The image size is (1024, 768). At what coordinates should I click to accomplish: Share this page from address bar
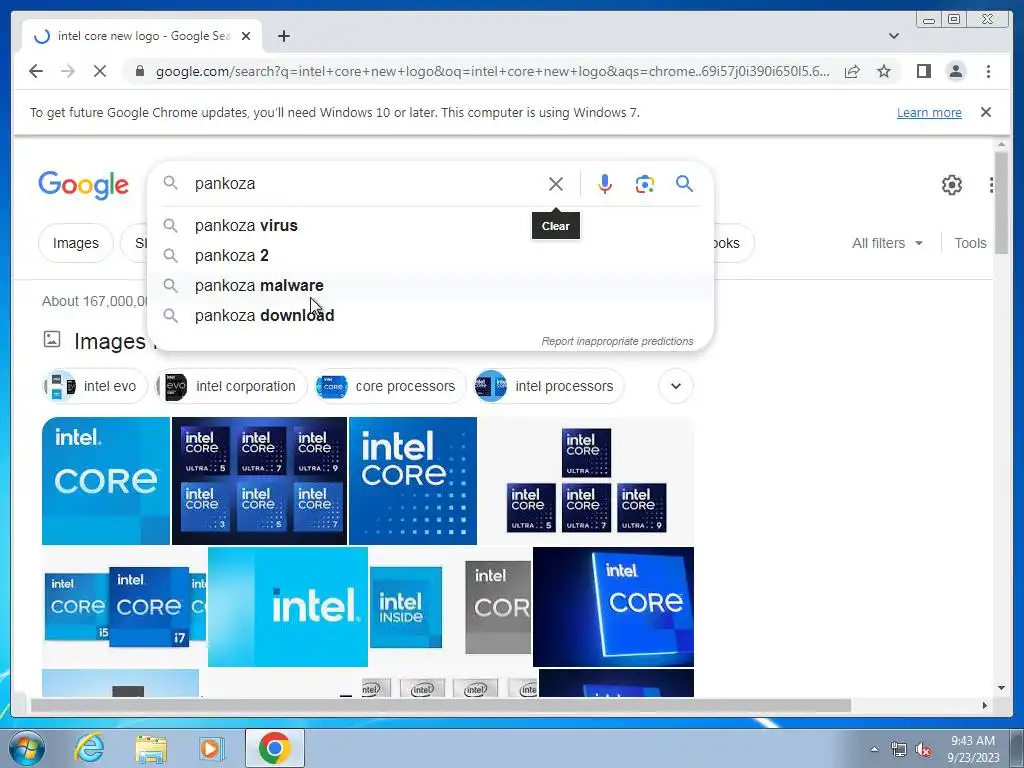(852, 71)
